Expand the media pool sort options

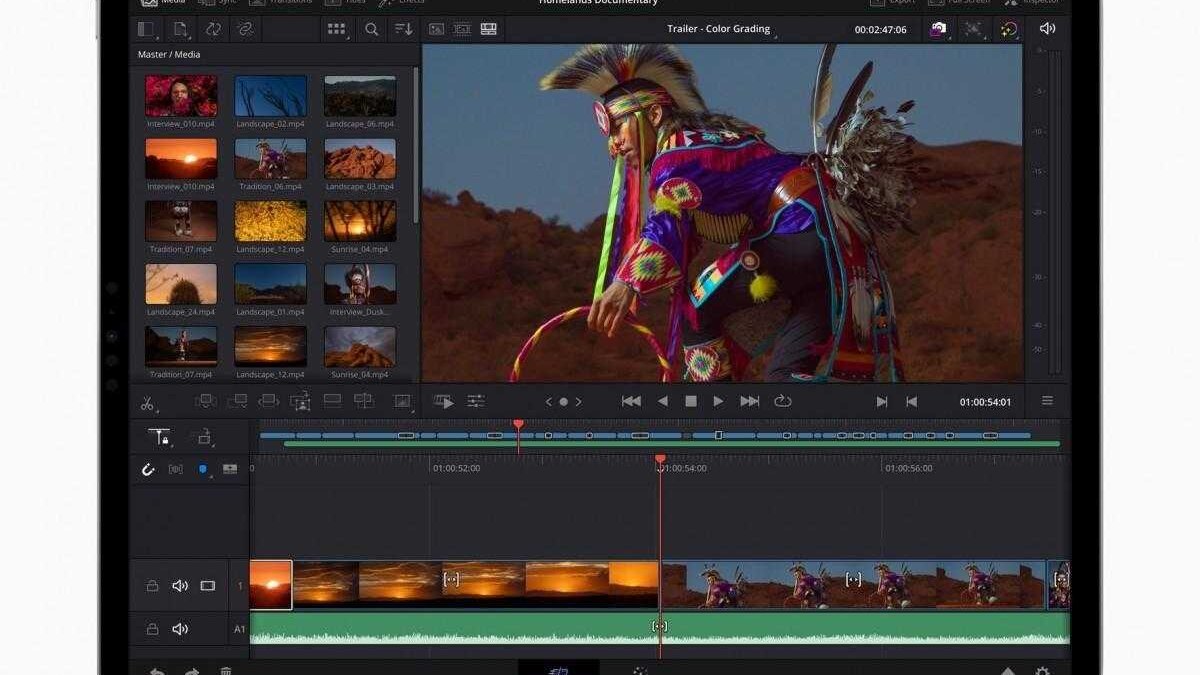pyautogui.click(x=403, y=30)
